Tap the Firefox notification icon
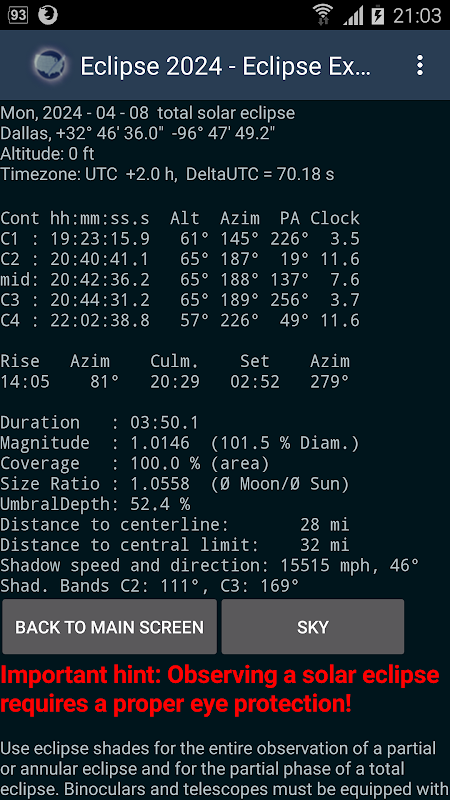 [48, 15]
